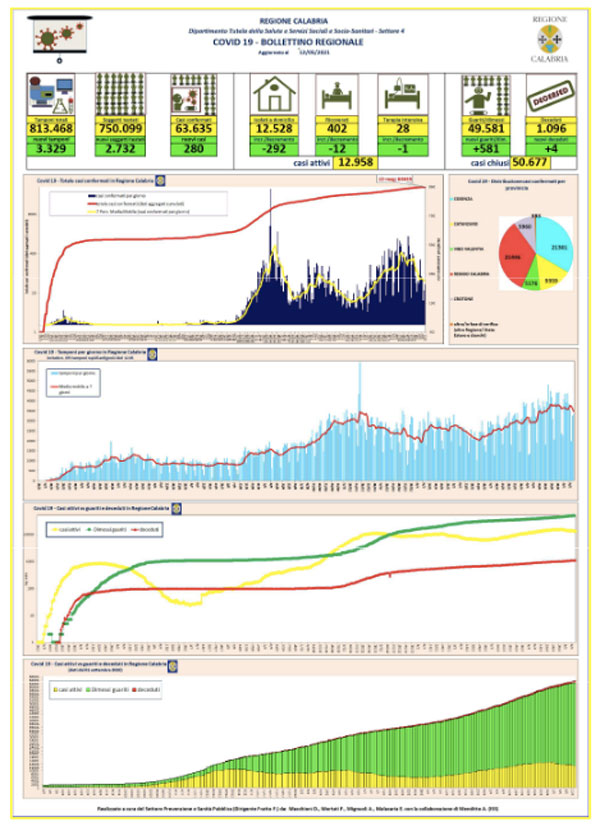
Task: Click the +581 new recovered value
Action: pyautogui.click(x=486, y=149)
